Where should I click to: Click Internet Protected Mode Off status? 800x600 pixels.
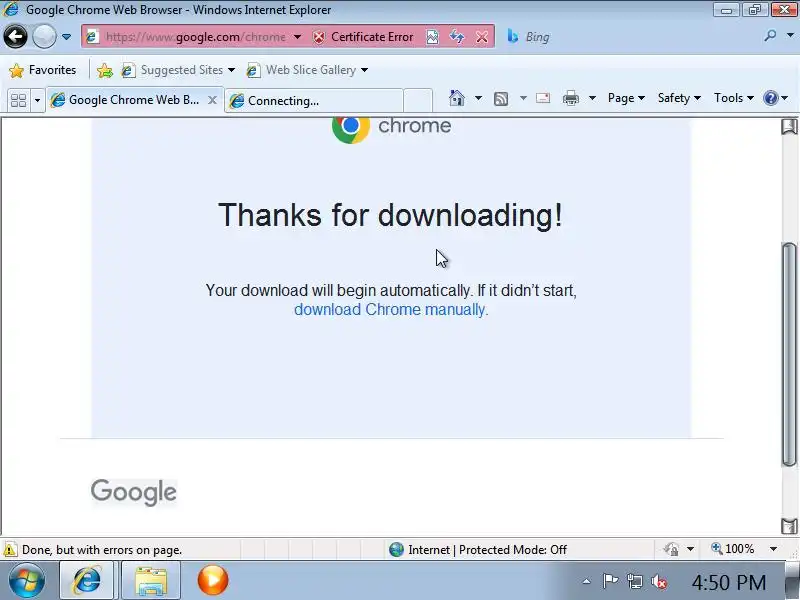(x=478, y=549)
